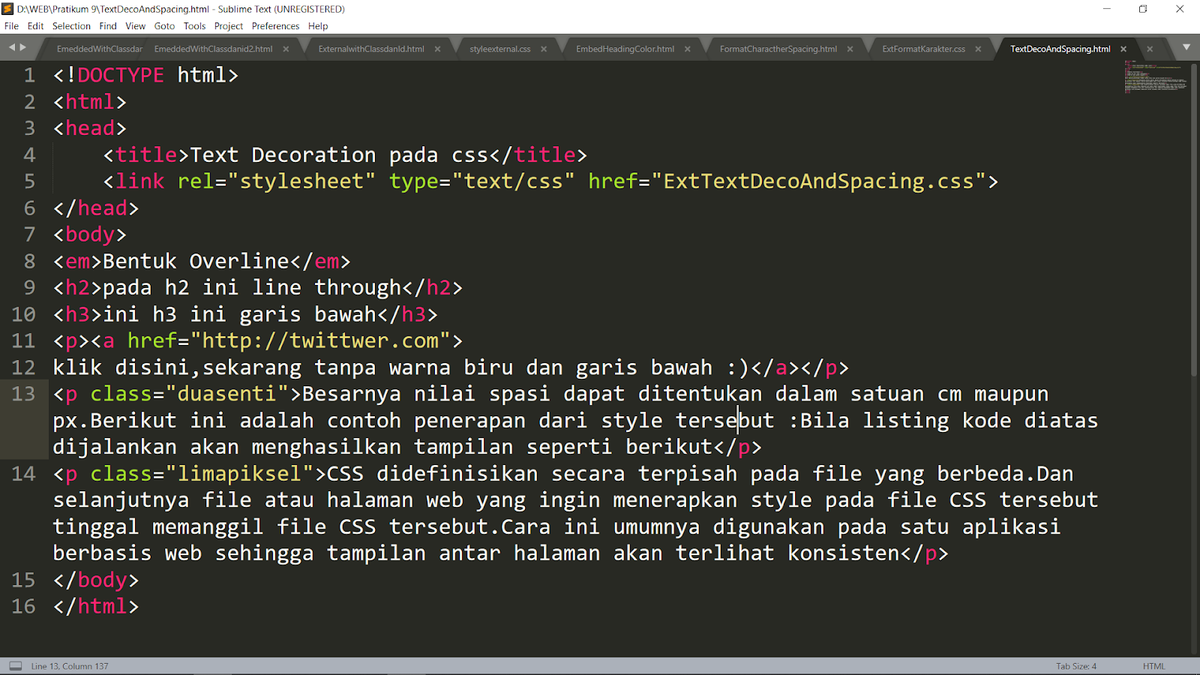The image size is (1200, 675).
Task: Switch to the ExternalwithClassdanId.html tab
Action: pos(371,48)
